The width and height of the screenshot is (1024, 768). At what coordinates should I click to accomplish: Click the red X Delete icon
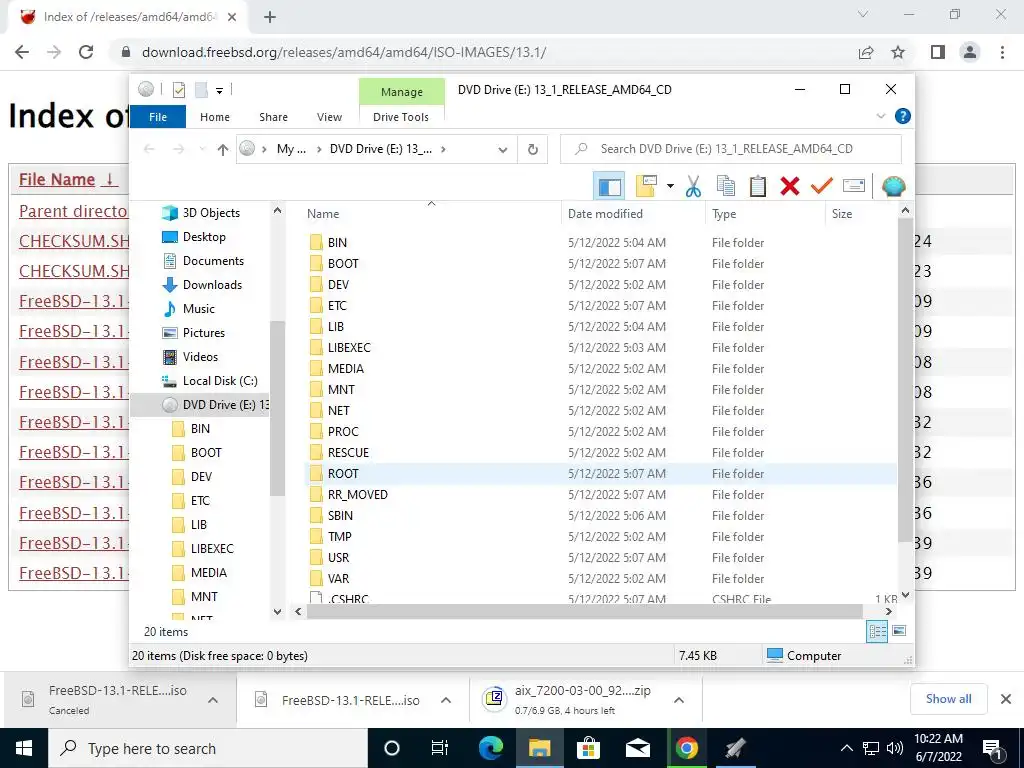tap(790, 186)
